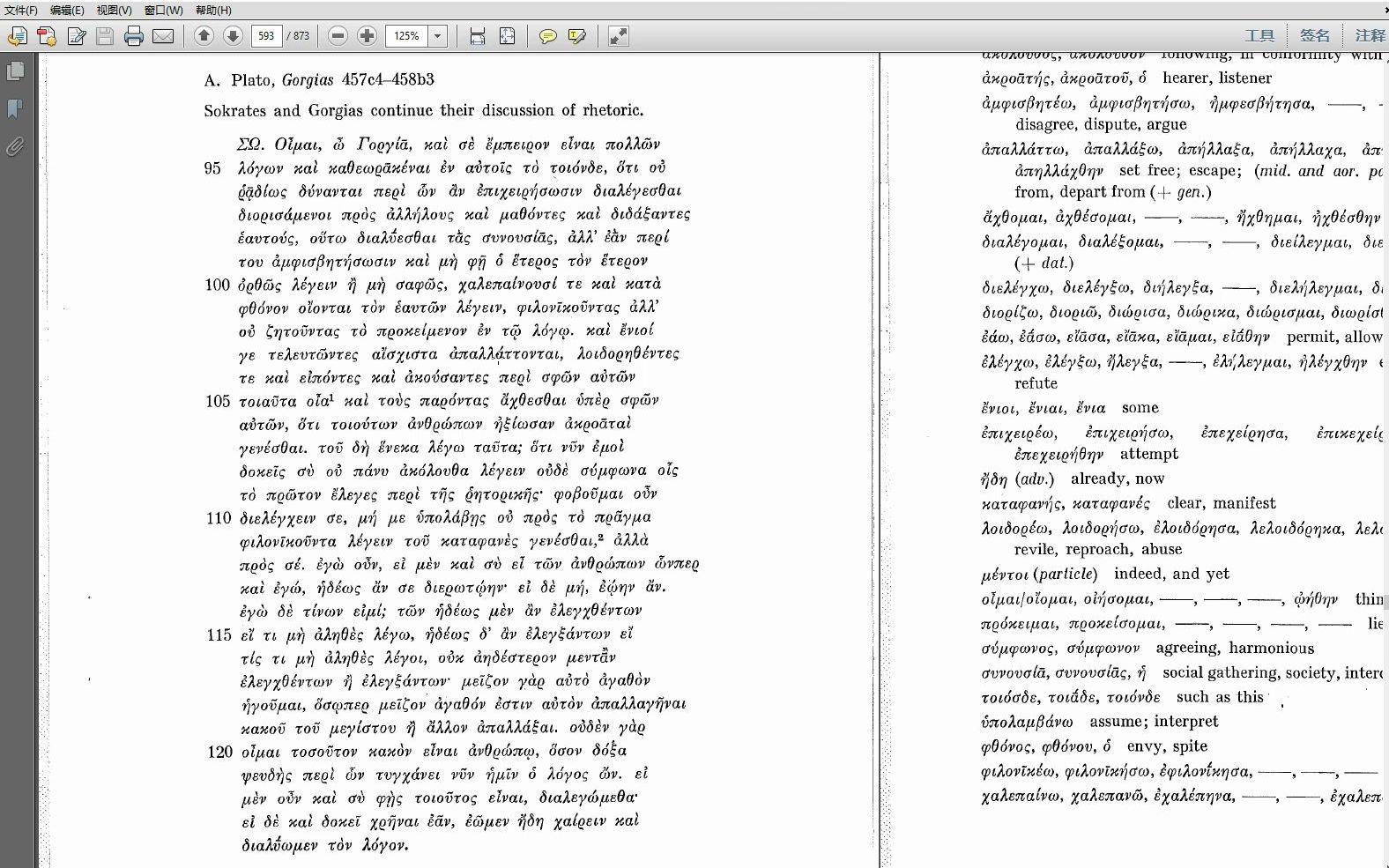Go to next page with down arrow
1389x868 pixels.
(233, 36)
